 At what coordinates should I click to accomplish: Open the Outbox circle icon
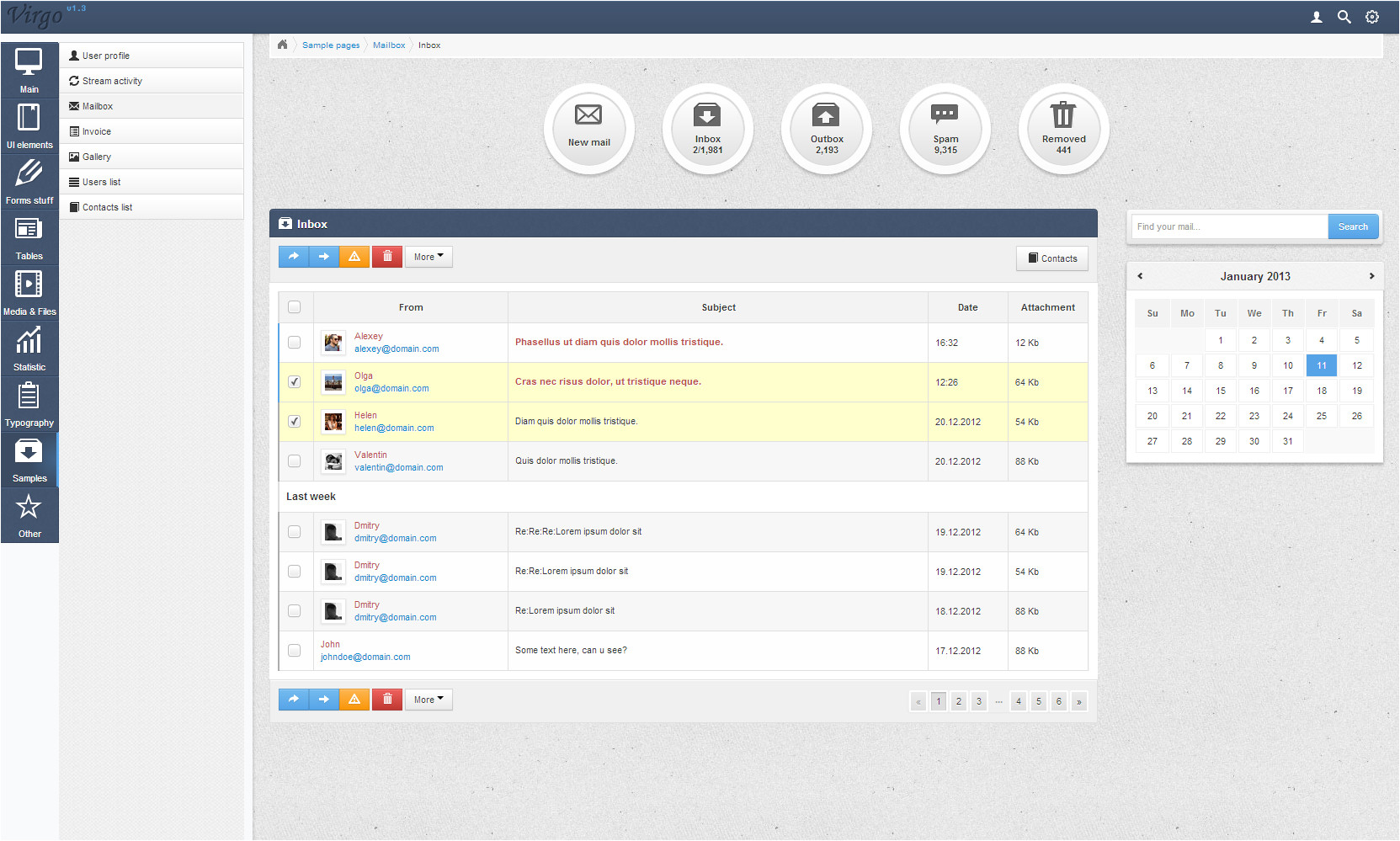coord(826,128)
